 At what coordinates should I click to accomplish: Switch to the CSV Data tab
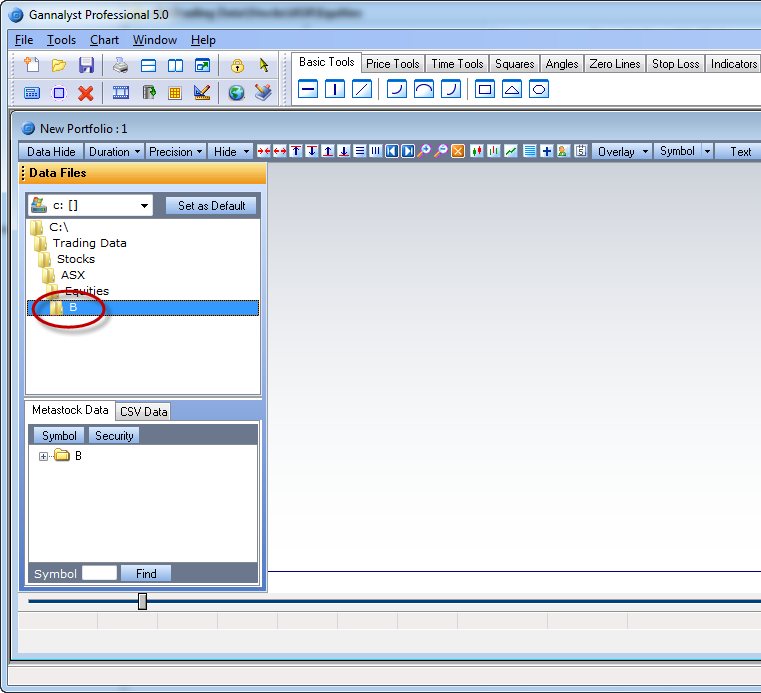[x=143, y=412]
